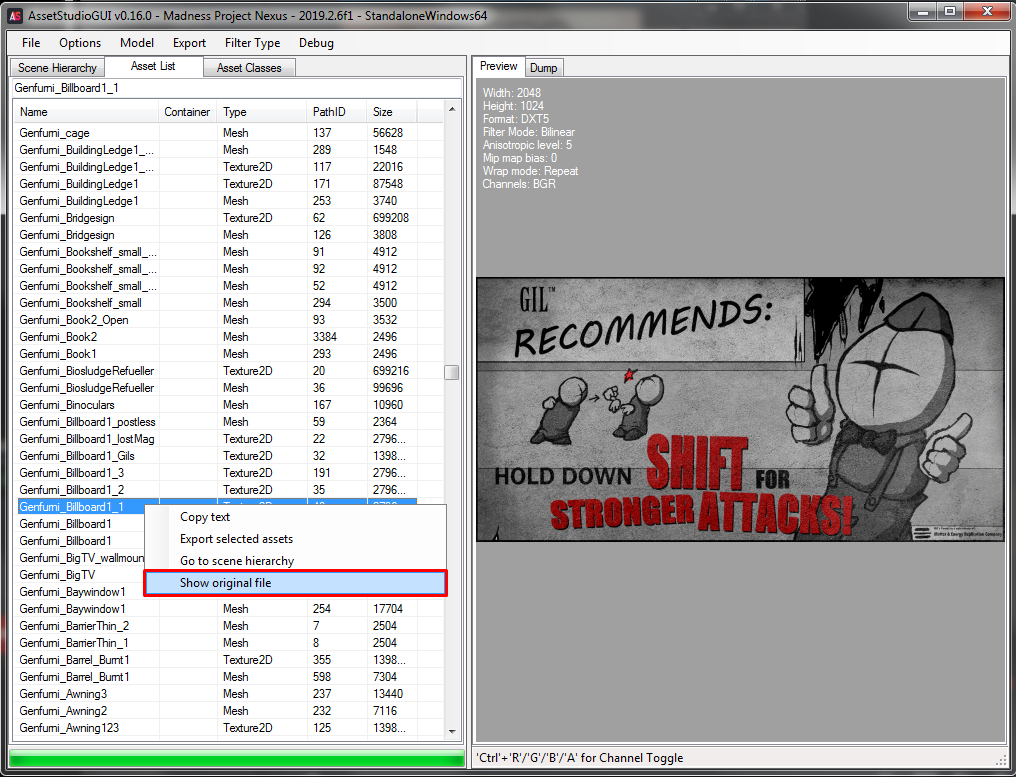The height and width of the screenshot is (777, 1016).
Task: Click the asset search input field
Action: 235,89
